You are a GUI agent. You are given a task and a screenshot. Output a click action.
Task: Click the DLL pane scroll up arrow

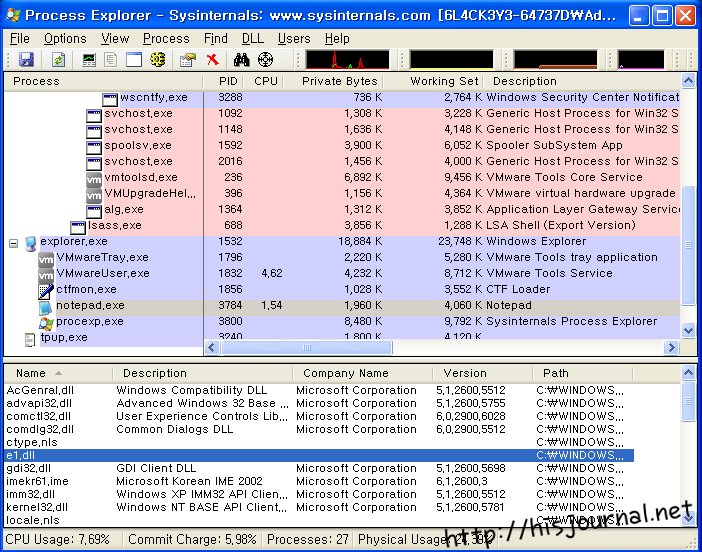point(688,372)
